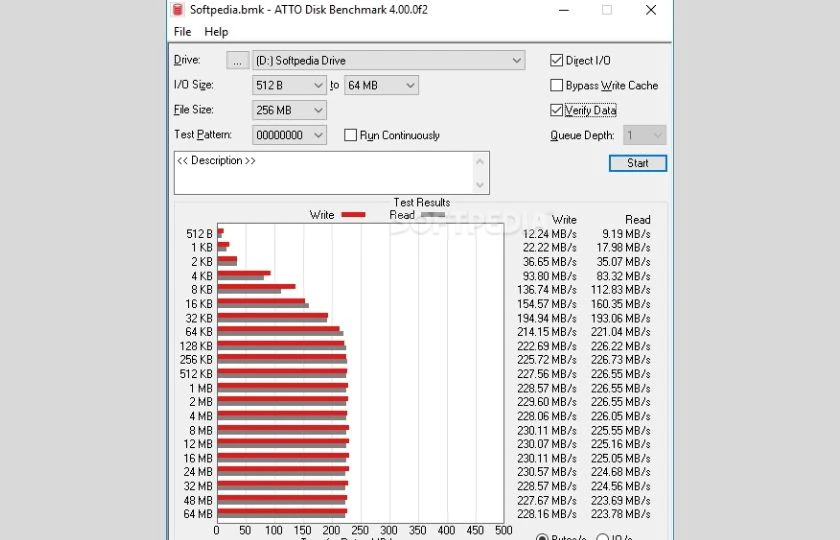Open the File menu

pyautogui.click(x=182, y=32)
